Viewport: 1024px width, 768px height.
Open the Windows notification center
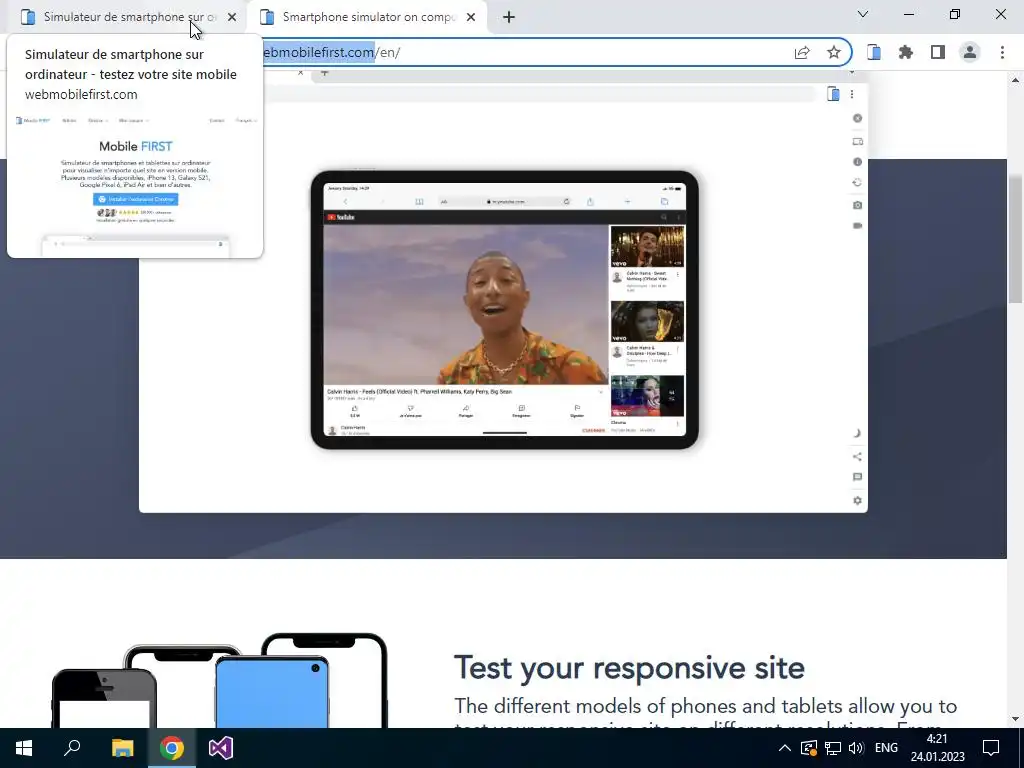(991, 748)
